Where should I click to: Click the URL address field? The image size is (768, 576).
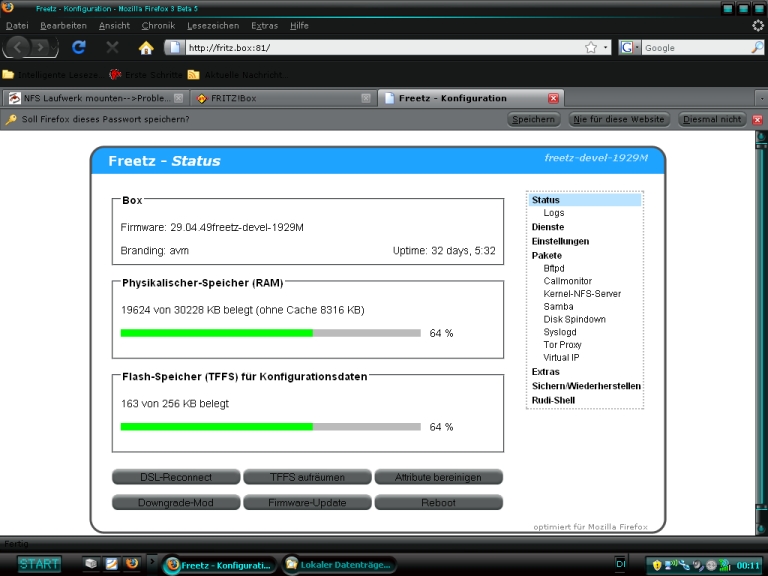380,47
